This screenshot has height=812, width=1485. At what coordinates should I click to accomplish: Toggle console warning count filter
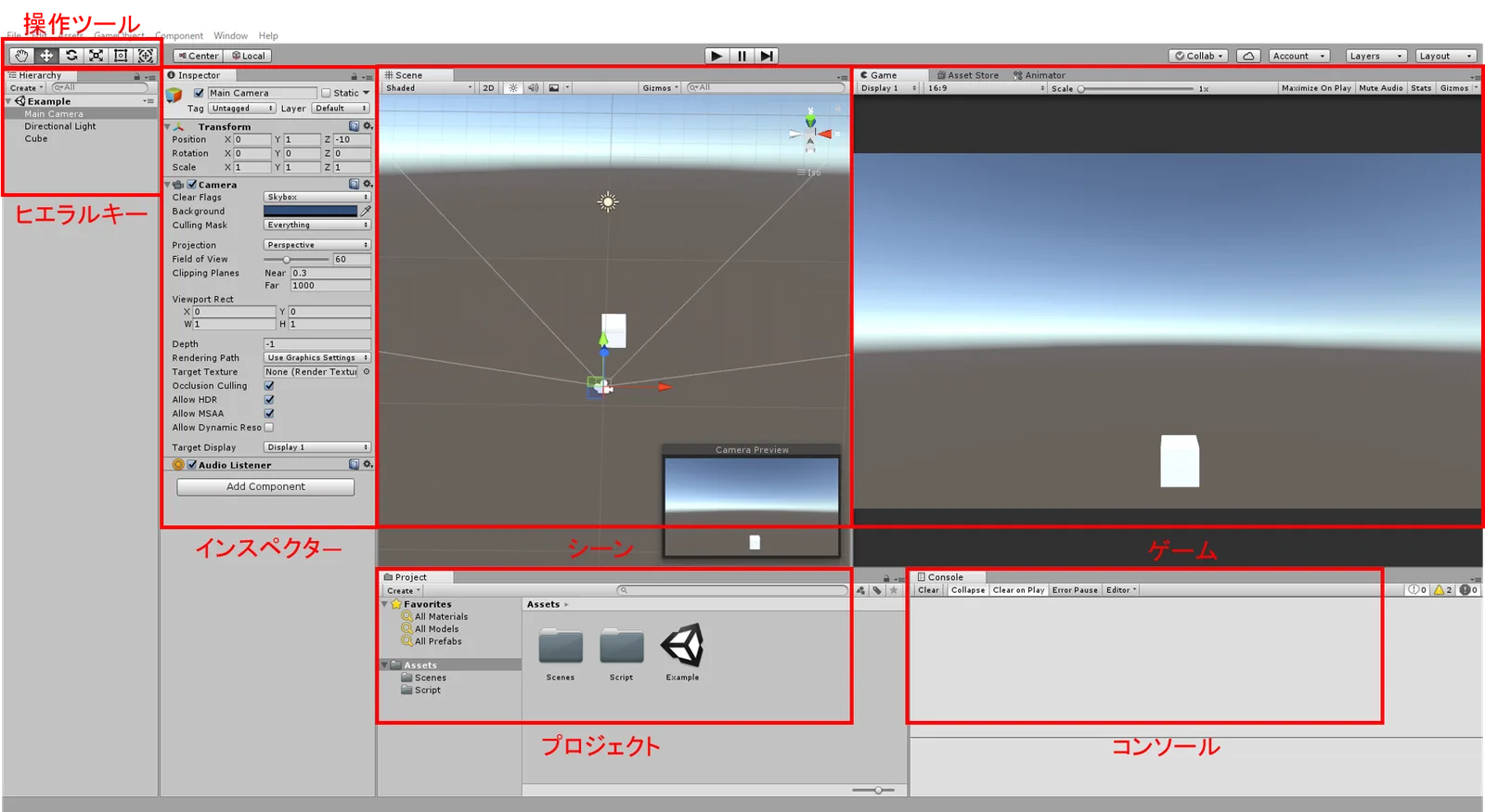(1442, 590)
